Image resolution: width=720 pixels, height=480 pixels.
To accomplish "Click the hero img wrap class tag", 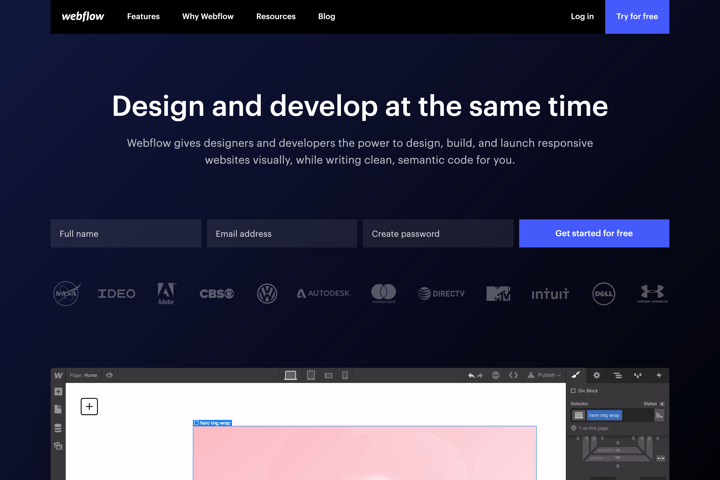I will coord(604,415).
